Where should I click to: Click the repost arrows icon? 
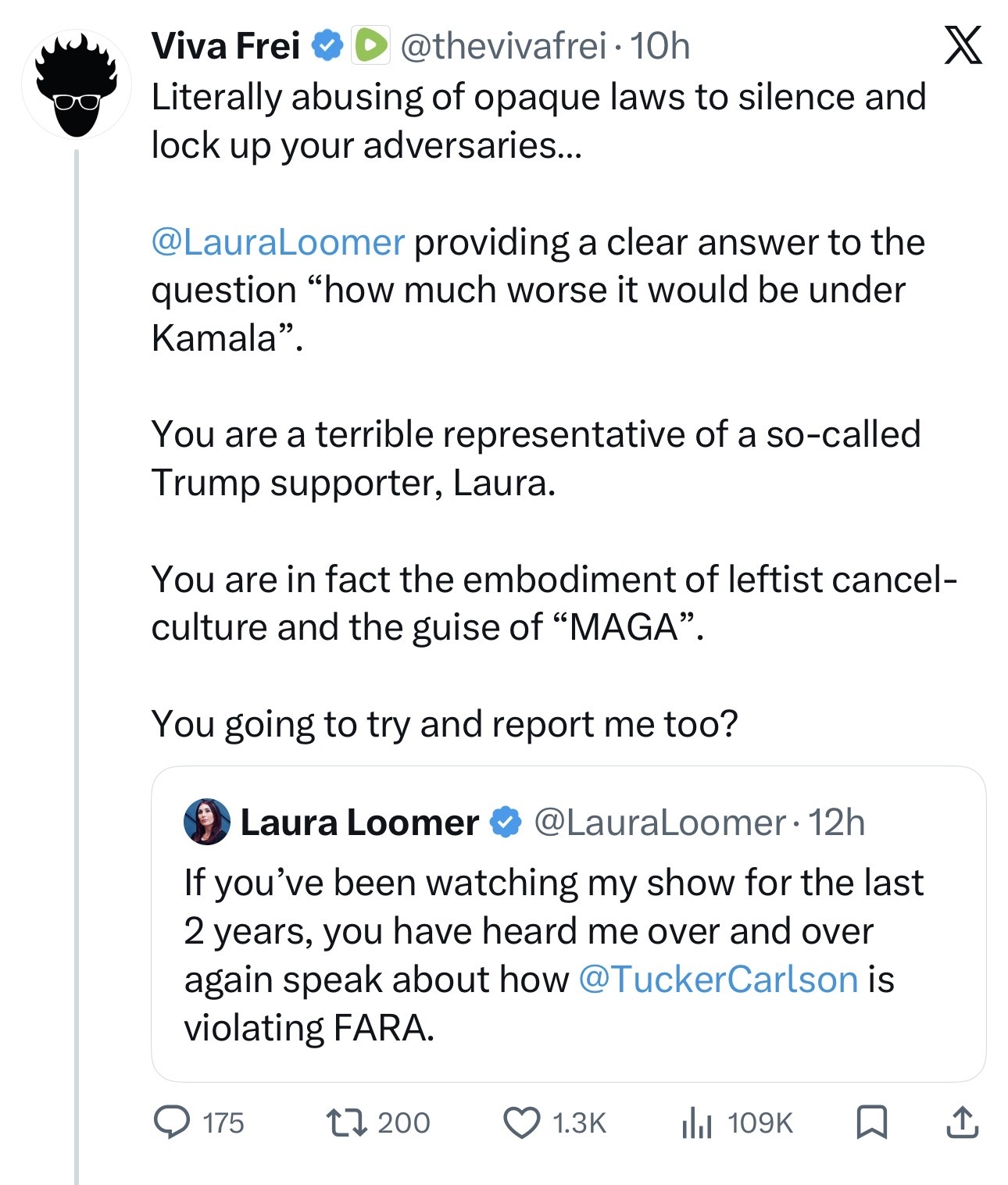(346, 1123)
